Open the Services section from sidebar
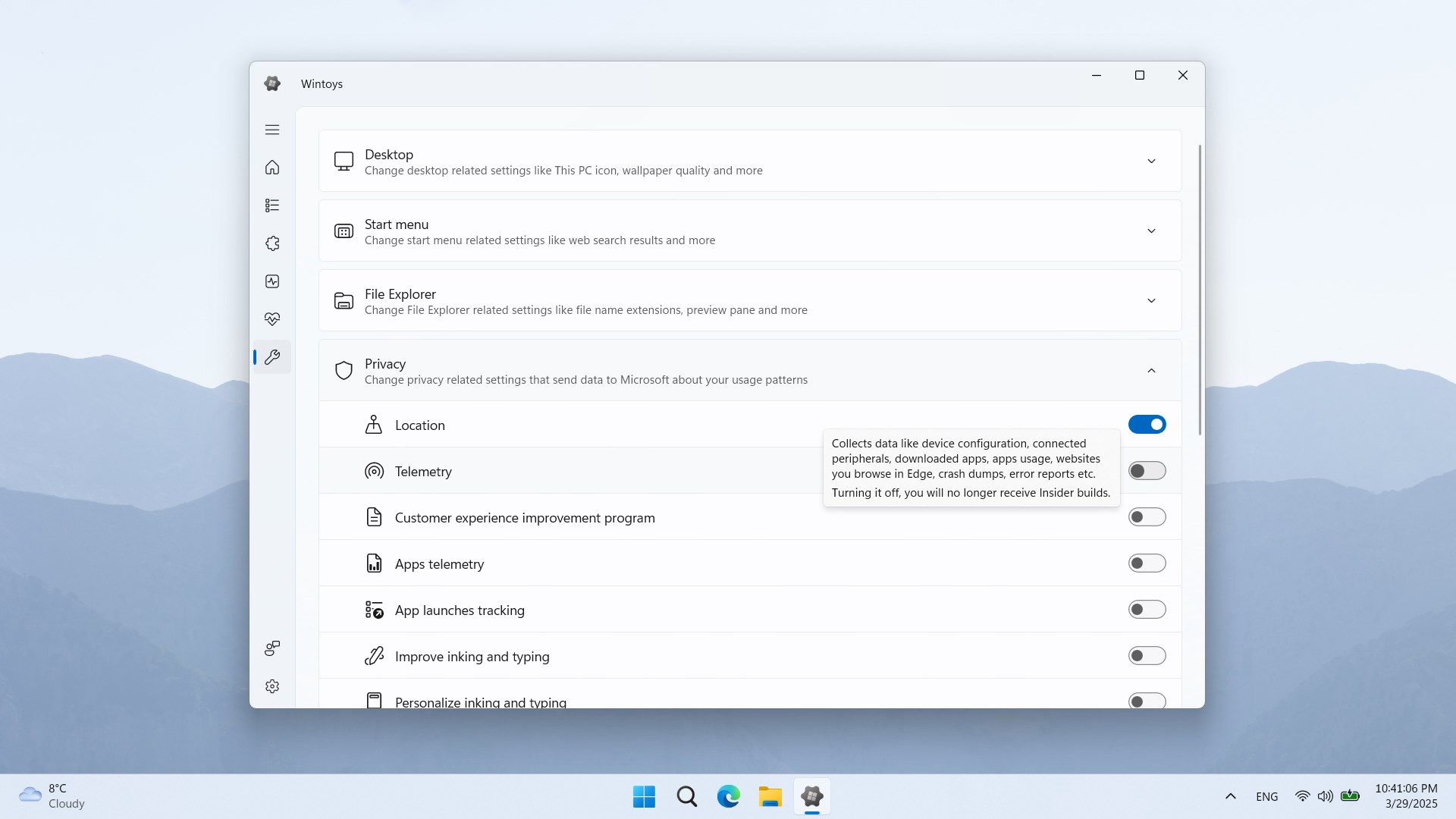The image size is (1456, 819). [x=271, y=243]
